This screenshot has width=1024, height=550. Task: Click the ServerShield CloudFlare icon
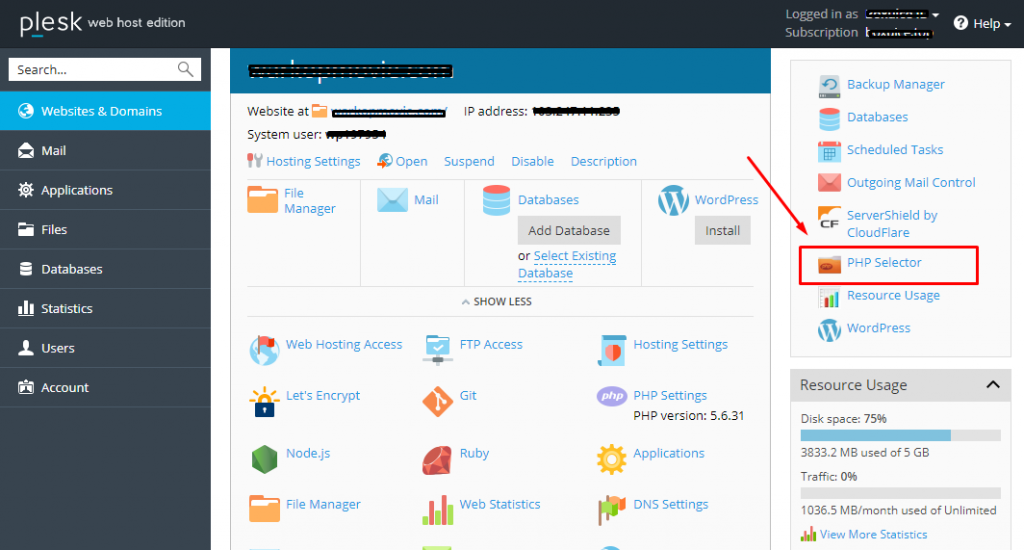[x=829, y=218]
